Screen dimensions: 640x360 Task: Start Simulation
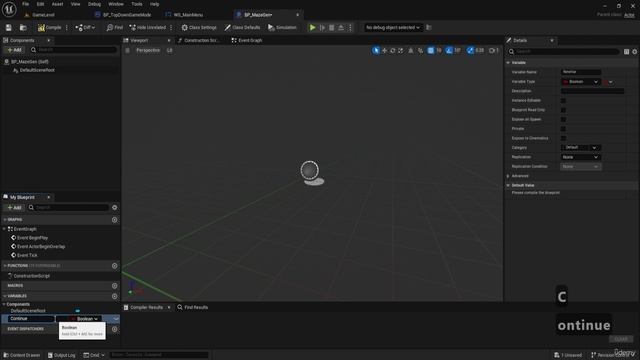pos(282,28)
